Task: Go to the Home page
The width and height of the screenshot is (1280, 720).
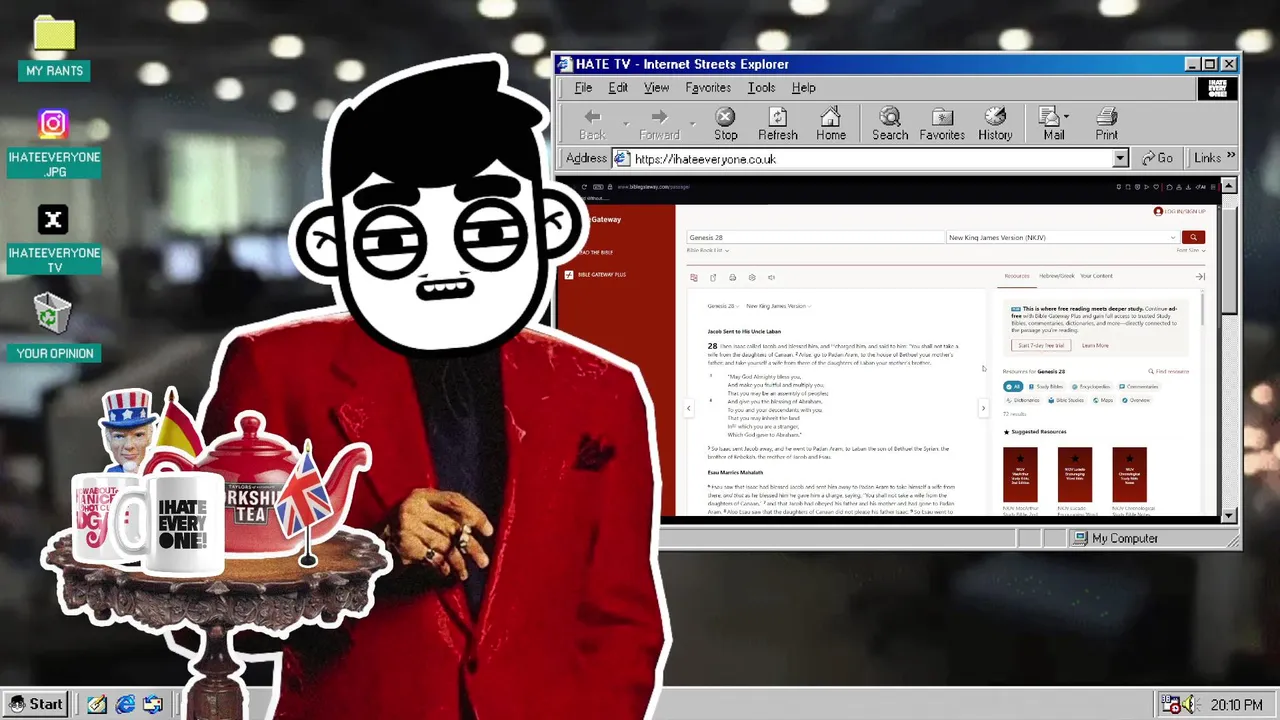Action: [x=830, y=124]
